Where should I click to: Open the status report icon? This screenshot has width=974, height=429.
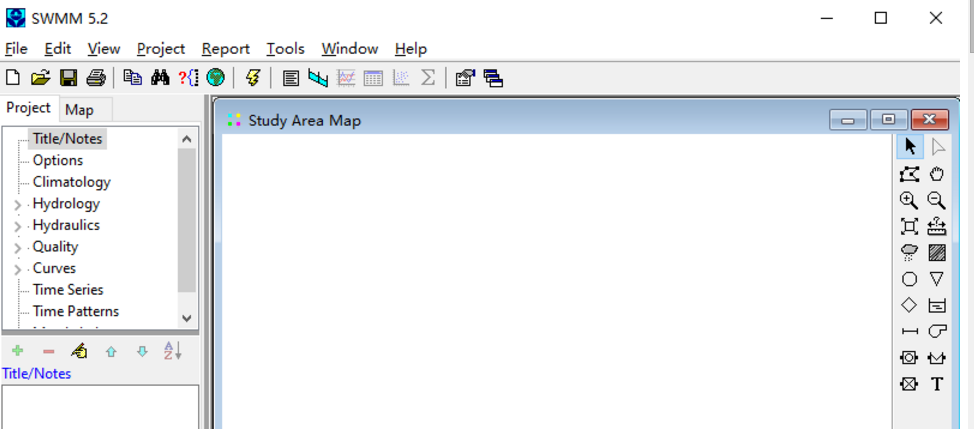(291, 78)
